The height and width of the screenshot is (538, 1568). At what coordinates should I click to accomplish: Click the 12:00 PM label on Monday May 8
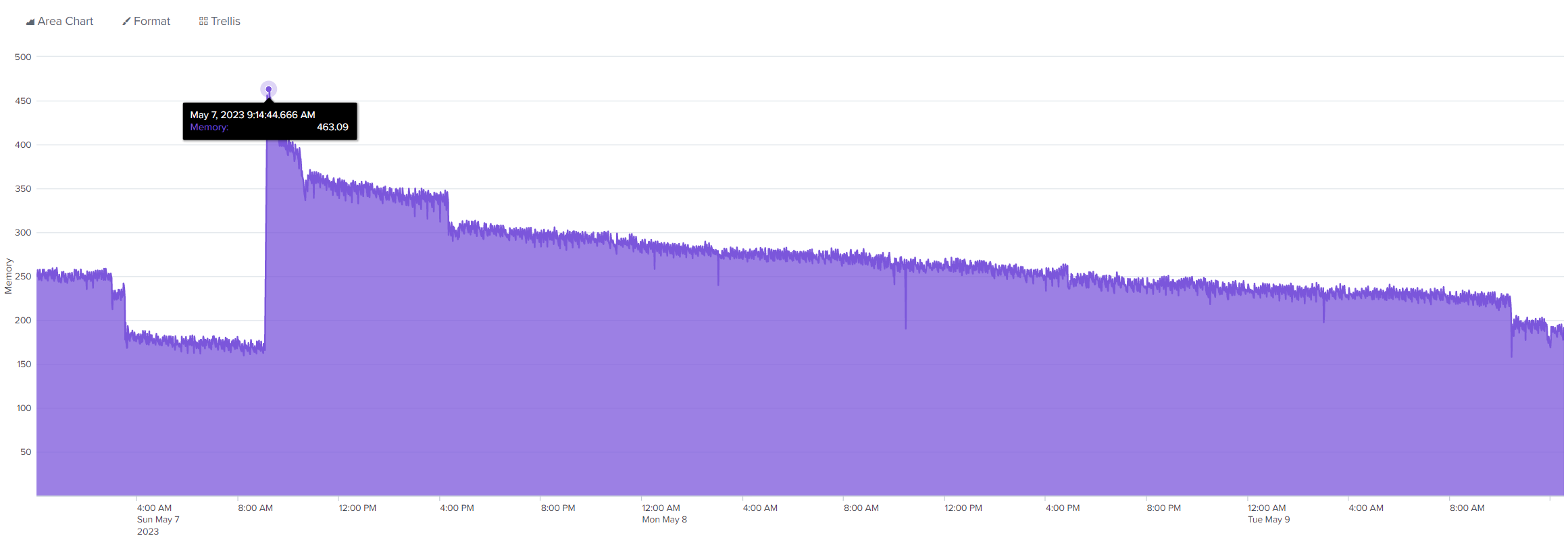pos(963,508)
